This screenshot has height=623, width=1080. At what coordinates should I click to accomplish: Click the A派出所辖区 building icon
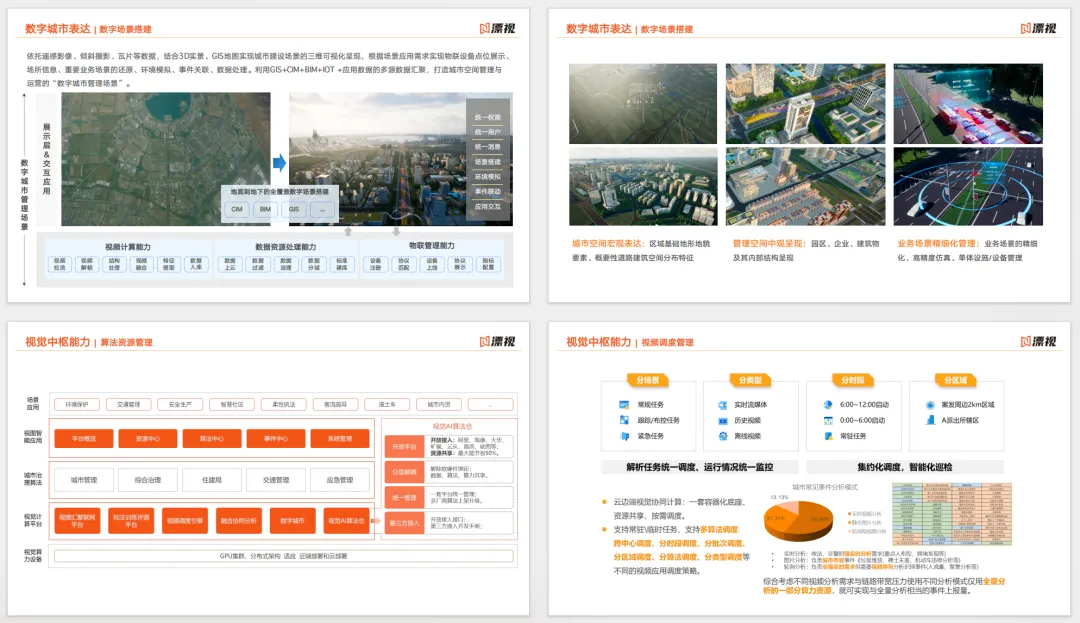930,420
